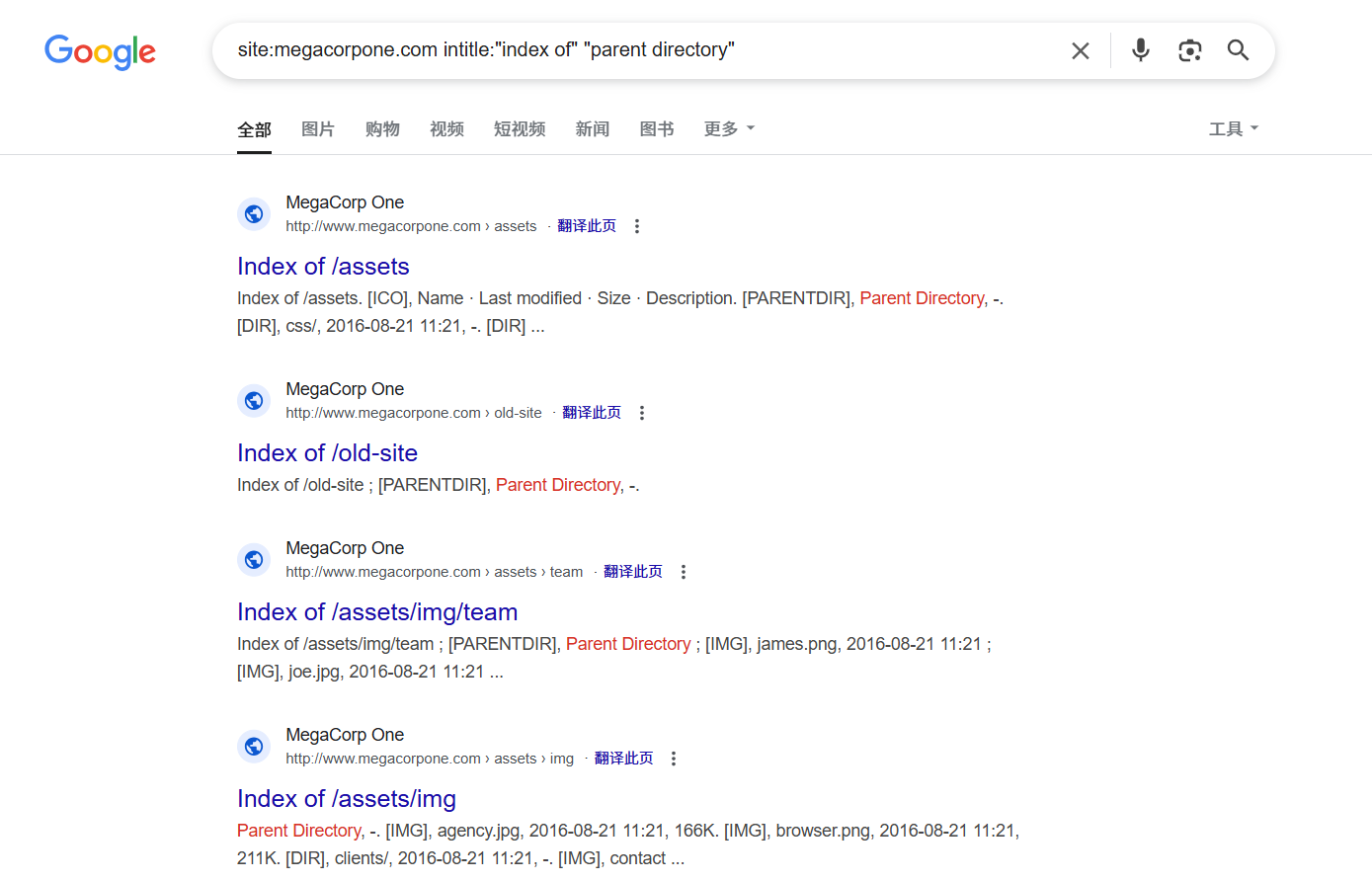This screenshot has height=882, width=1372.
Task: Click the URL www.megacorpone.com › assets
Action: [411, 226]
